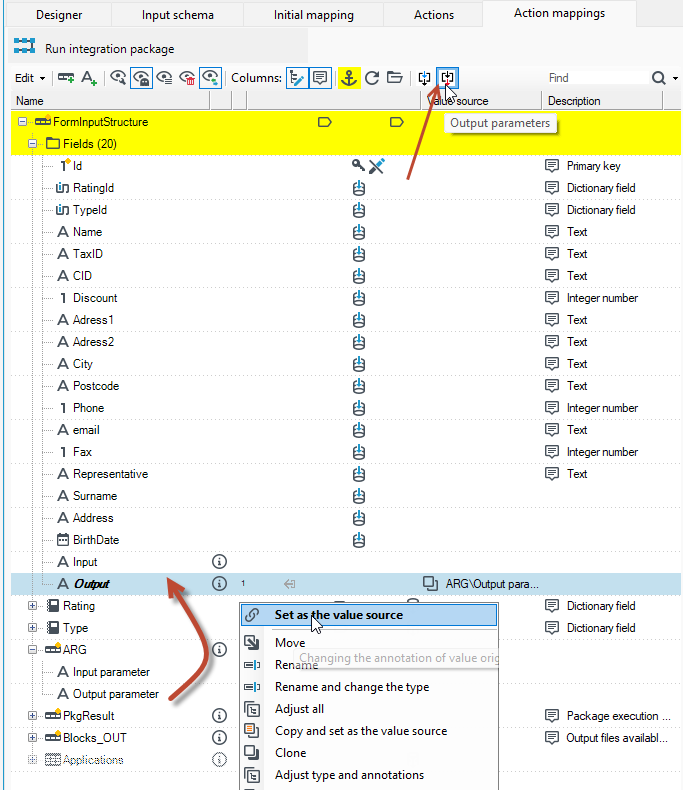Toggle the tree edit column button
The width and height of the screenshot is (683, 790).
point(297,78)
